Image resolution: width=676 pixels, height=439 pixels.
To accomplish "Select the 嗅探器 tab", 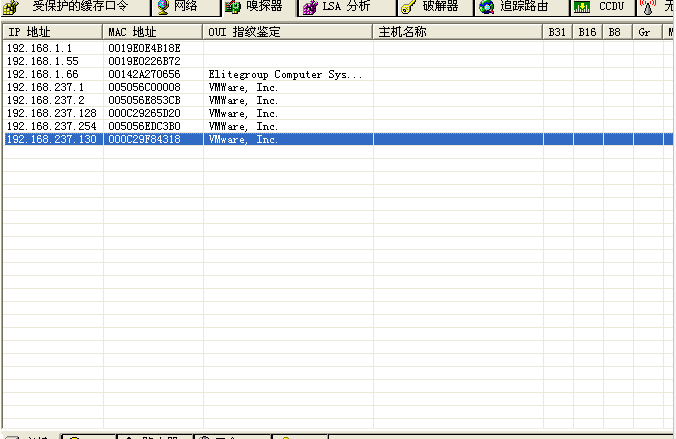I will 260,7.
